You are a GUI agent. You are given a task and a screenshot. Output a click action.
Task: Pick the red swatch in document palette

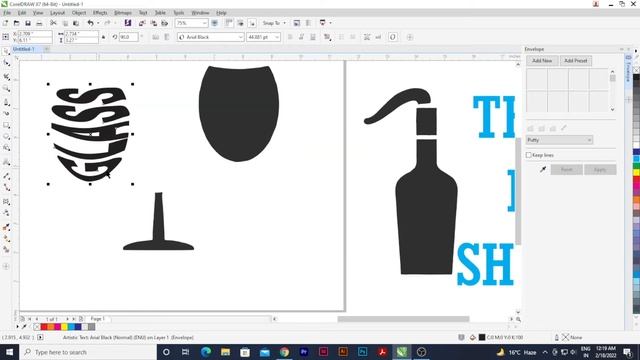(44, 327)
